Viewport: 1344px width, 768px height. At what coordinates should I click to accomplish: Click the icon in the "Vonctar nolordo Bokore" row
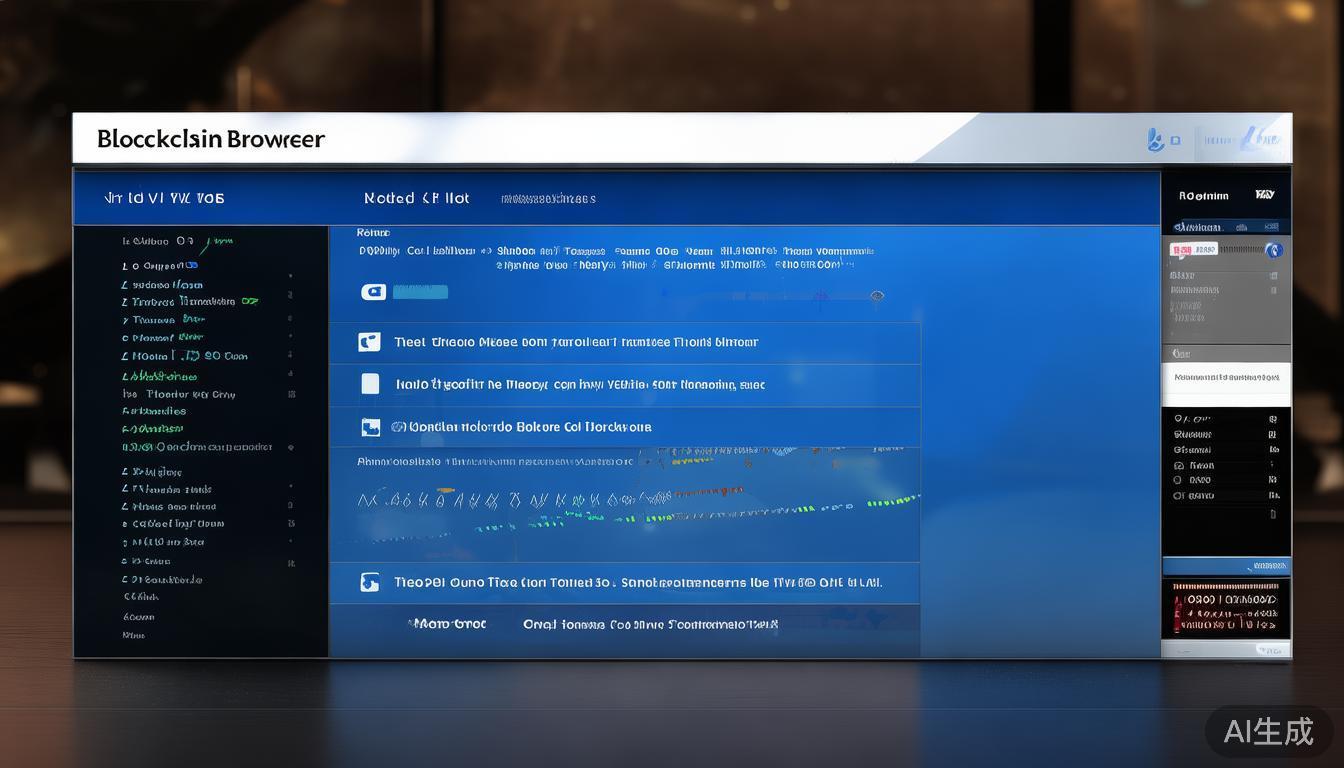pyautogui.click(x=370, y=428)
